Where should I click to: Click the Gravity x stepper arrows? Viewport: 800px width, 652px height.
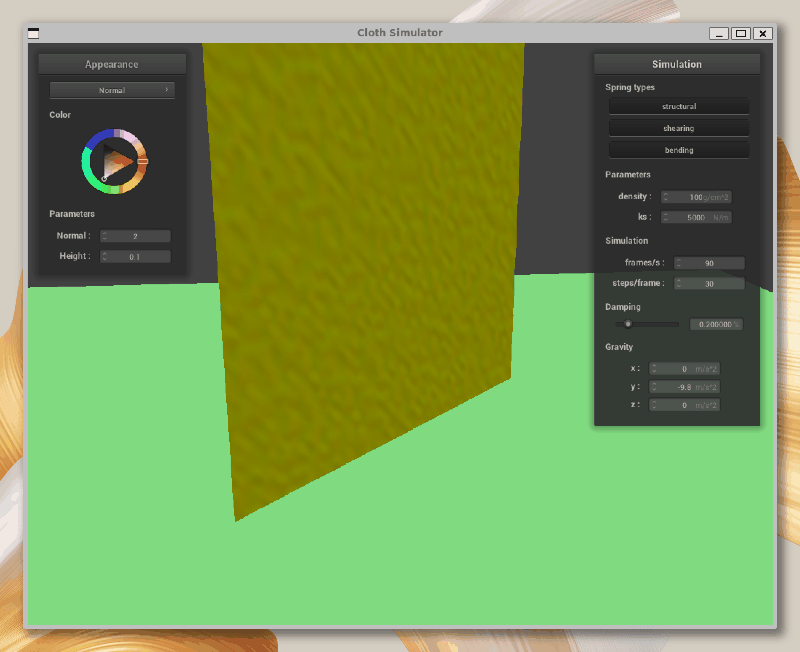(654, 368)
